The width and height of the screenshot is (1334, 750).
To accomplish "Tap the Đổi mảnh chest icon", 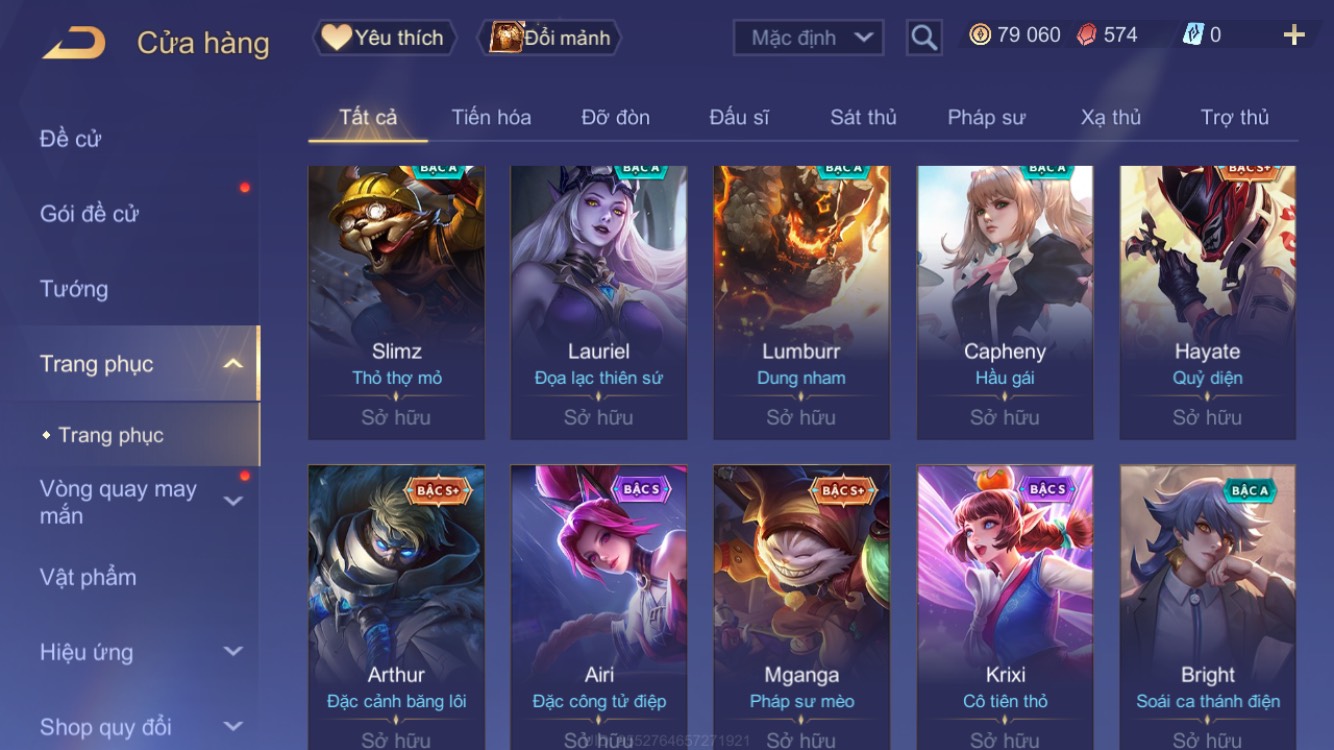I will [506, 37].
